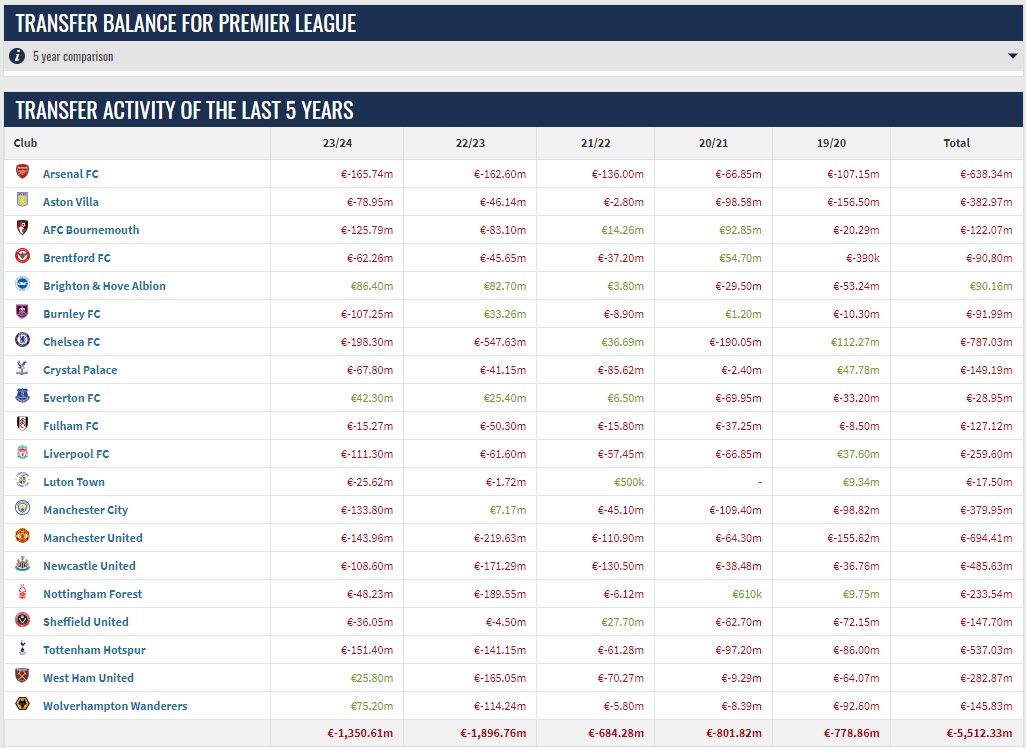Select Nottingham Forest's 20/21 value €610k
The height and width of the screenshot is (748, 1026).
(747, 594)
